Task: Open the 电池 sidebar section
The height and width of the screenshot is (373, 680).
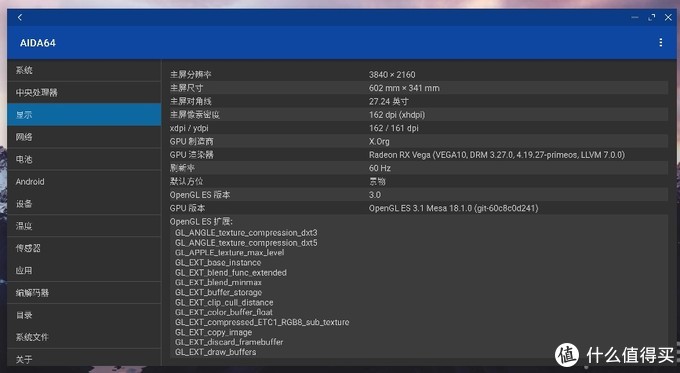Action: coord(84,159)
